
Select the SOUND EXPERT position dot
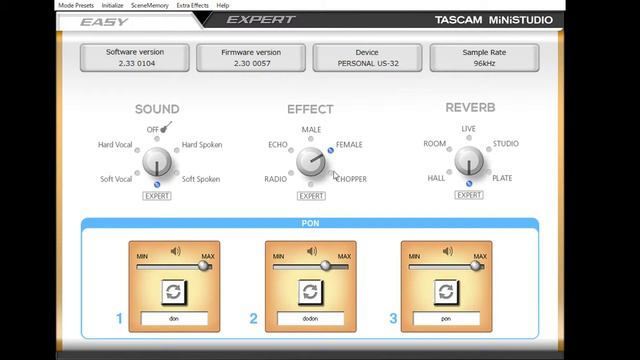pyautogui.click(x=157, y=184)
